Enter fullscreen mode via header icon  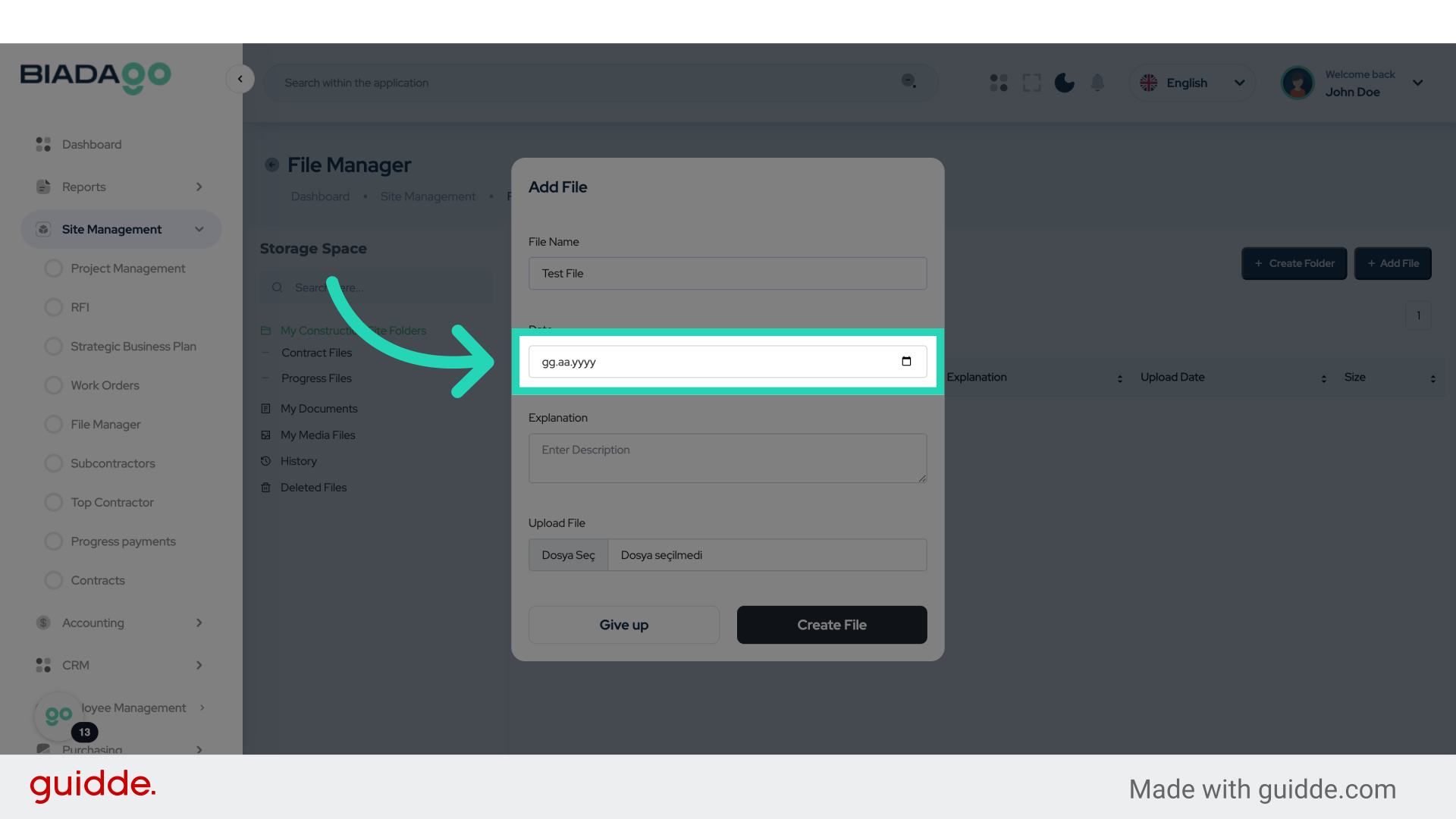pyautogui.click(x=1031, y=83)
